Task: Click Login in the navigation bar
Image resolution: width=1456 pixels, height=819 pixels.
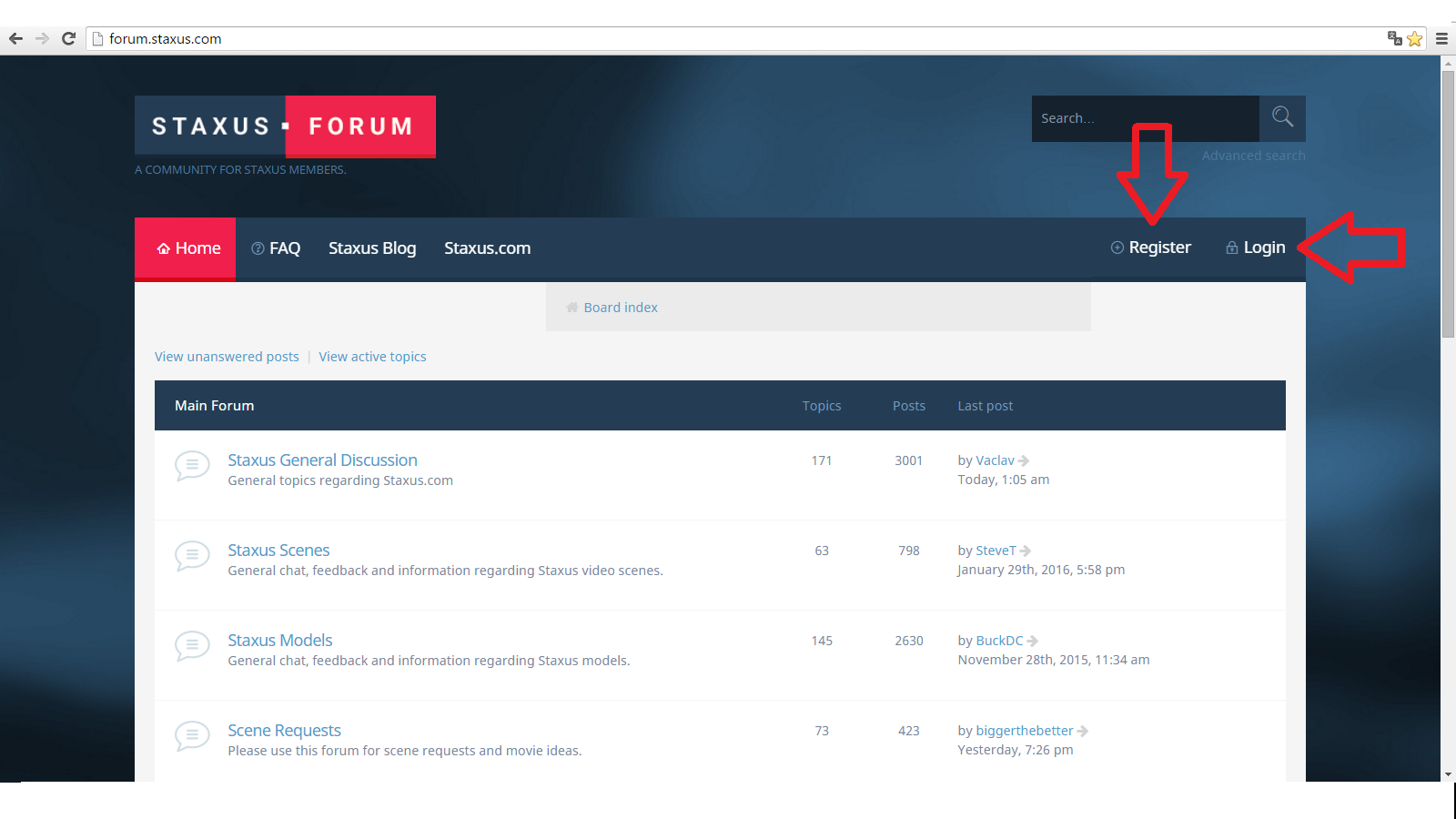Action: tap(1256, 248)
